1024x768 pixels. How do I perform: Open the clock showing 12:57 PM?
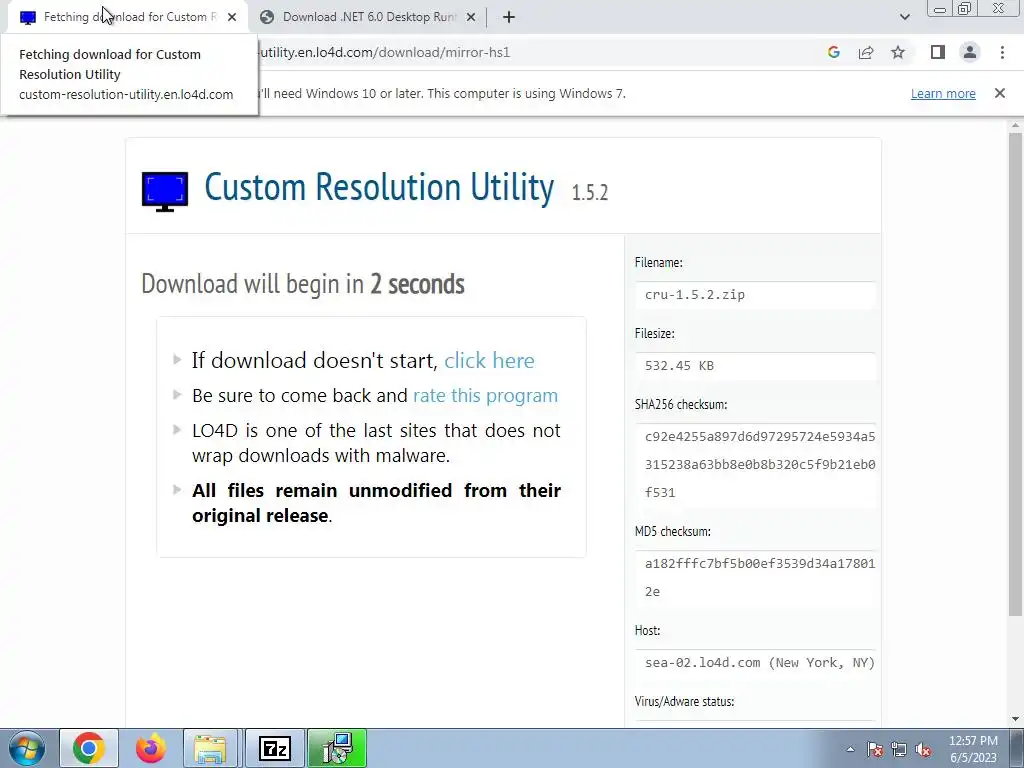(x=973, y=748)
